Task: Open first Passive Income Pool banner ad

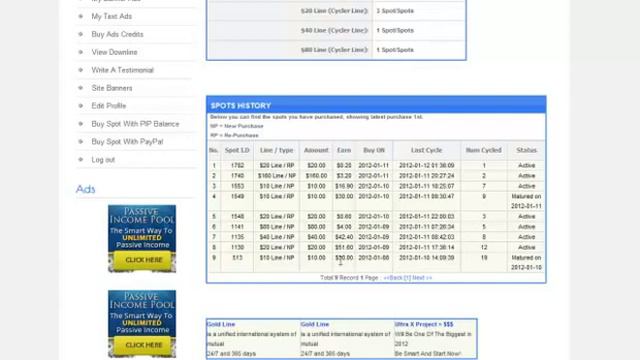Action: tap(142, 239)
